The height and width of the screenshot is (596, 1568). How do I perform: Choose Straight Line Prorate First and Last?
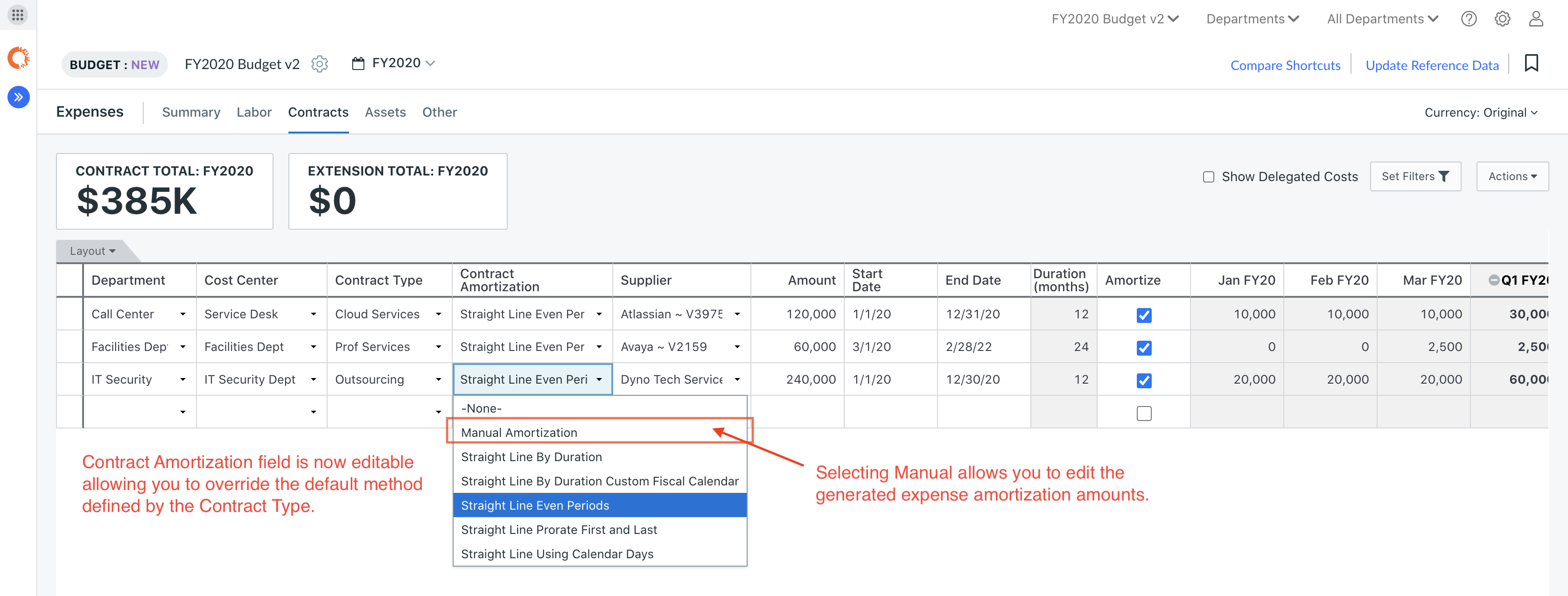pyautogui.click(x=600, y=530)
